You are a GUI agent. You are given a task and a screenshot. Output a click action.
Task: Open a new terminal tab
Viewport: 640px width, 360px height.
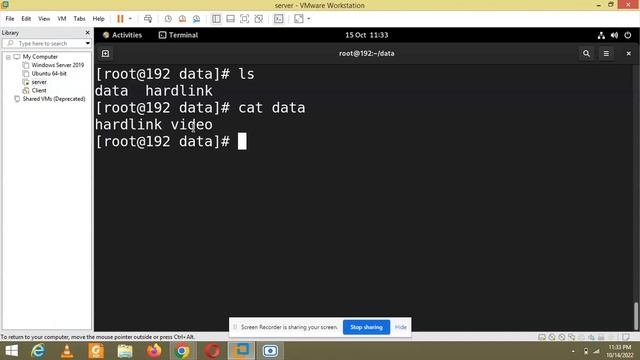coord(105,53)
